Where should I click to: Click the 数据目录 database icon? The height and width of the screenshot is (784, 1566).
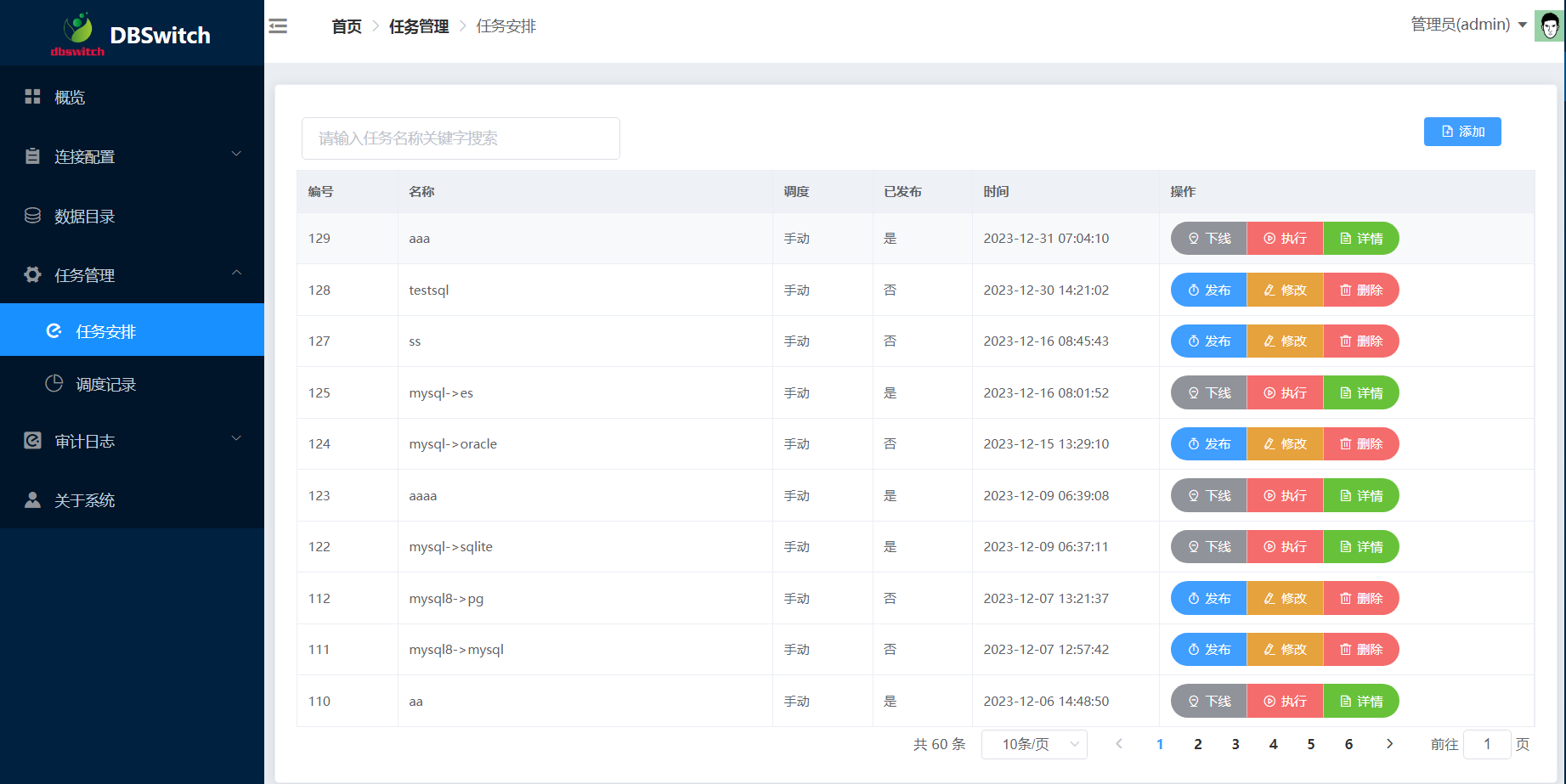coord(32,216)
